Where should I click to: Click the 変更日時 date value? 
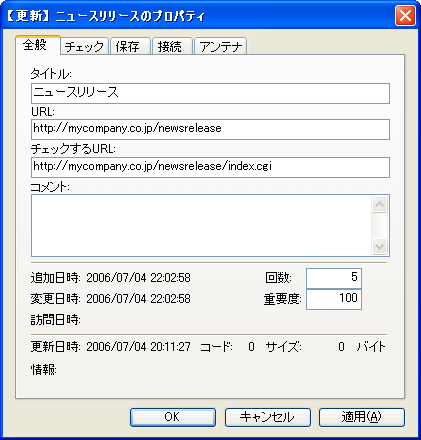(138, 299)
